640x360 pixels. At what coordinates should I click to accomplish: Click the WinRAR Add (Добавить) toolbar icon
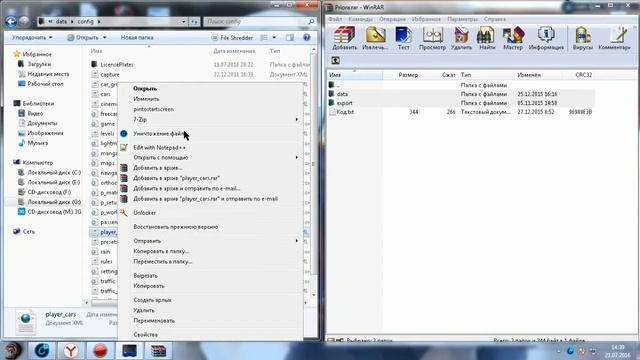tap(344, 38)
